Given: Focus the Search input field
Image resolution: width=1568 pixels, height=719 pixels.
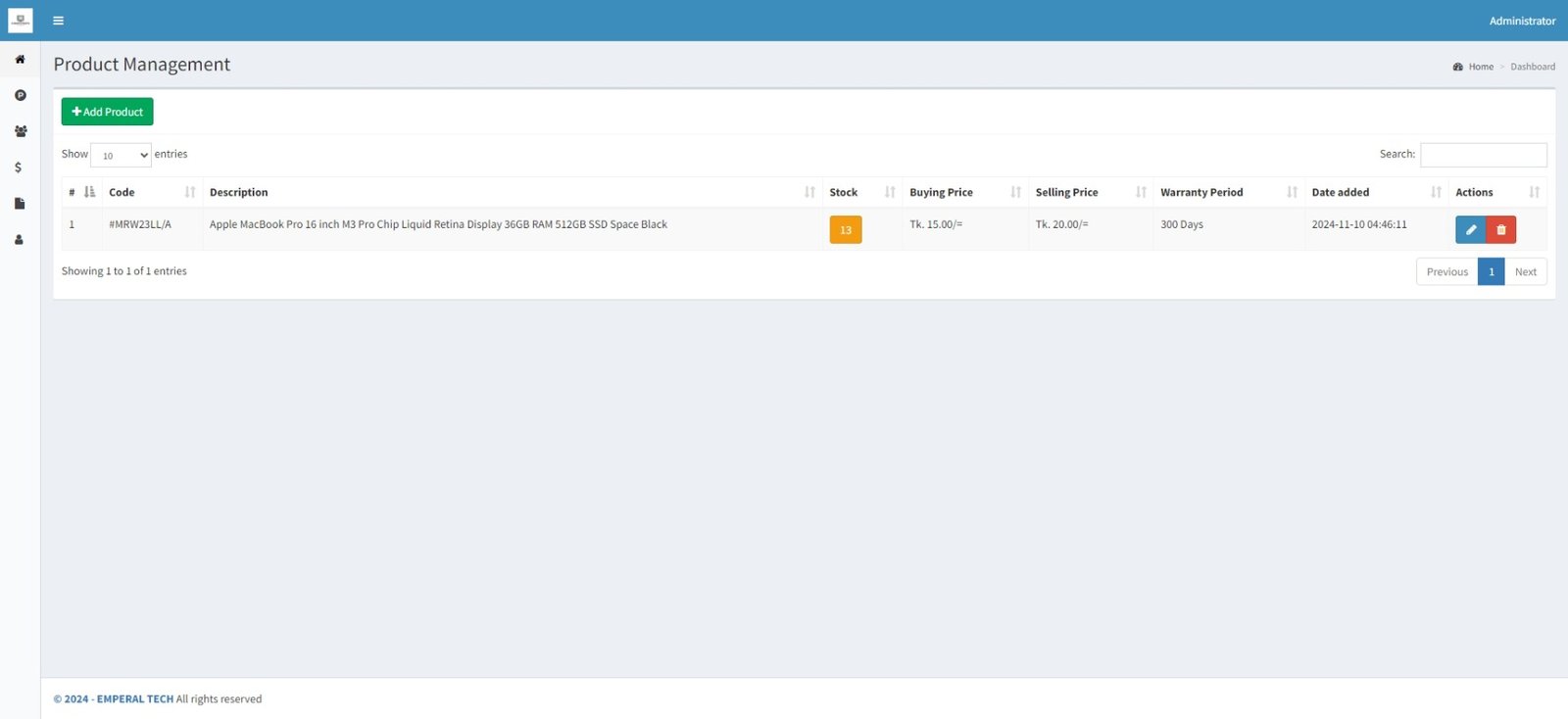Looking at the screenshot, I should tap(1484, 155).
